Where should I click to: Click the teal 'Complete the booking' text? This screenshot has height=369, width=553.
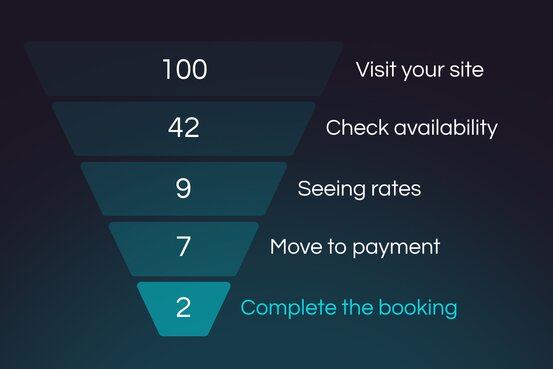(x=349, y=308)
